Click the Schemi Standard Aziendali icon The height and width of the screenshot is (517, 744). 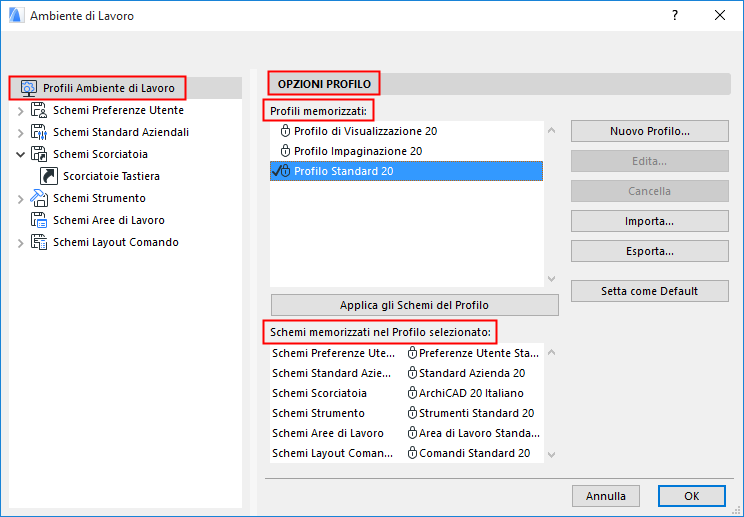(39, 132)
